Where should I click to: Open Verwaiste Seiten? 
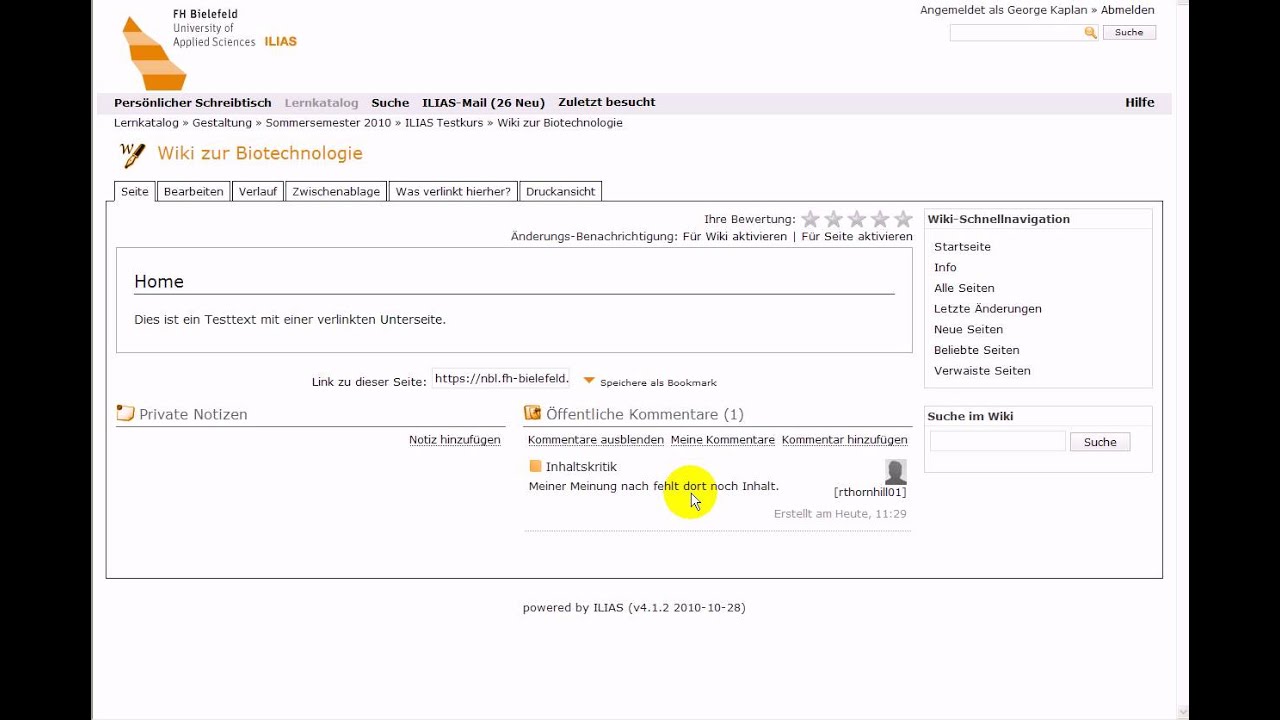982,371
